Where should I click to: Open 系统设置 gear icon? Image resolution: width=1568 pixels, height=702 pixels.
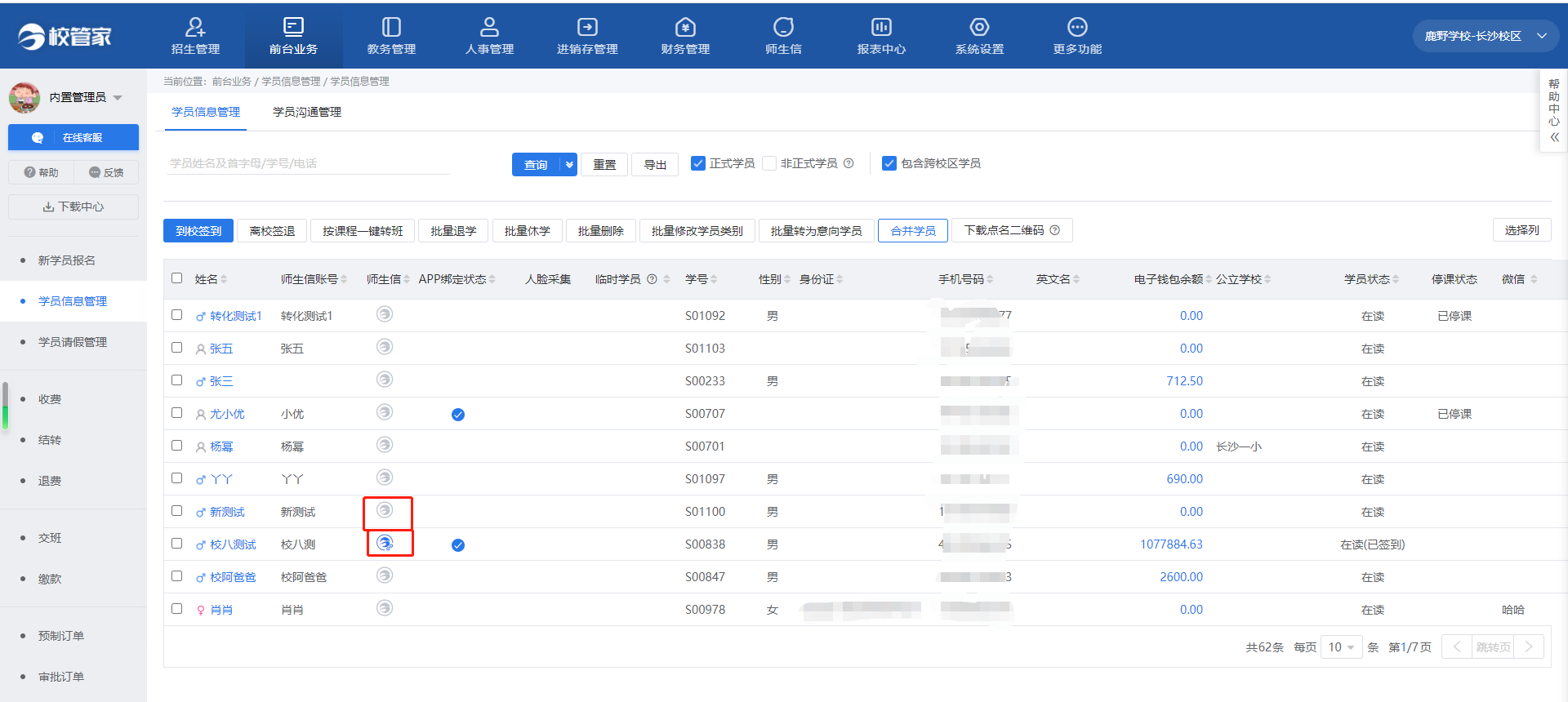pyautogui.click(x=979, y=28)
